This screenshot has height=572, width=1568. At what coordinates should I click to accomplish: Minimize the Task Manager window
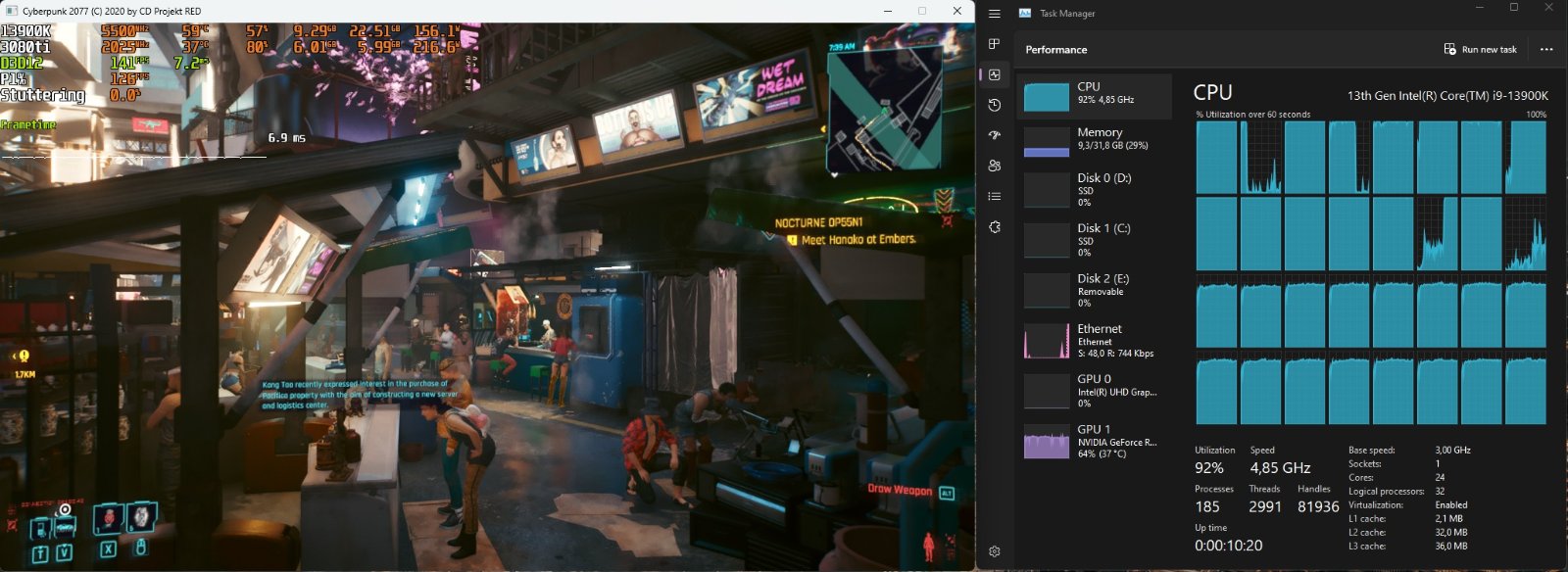1480,8
